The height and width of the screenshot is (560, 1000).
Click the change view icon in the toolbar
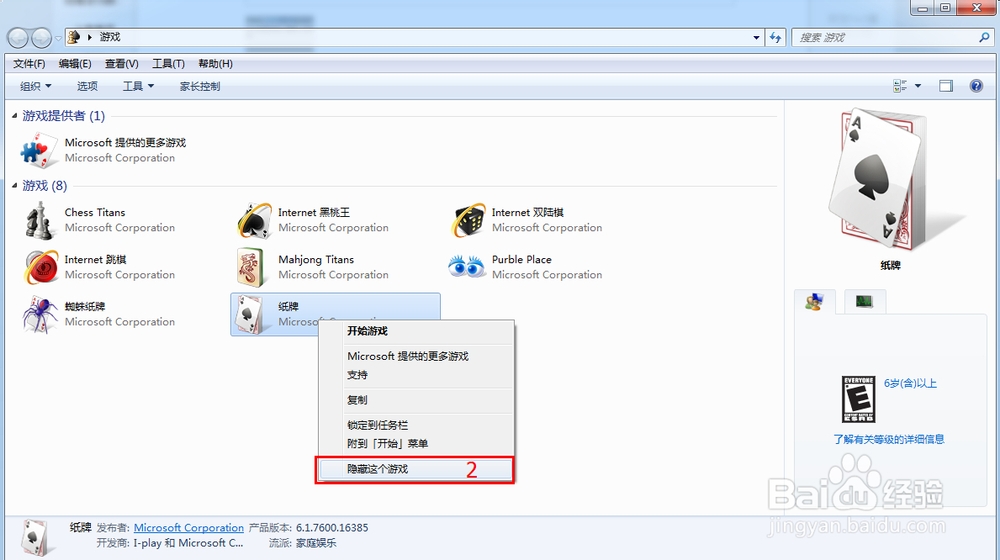900,86
